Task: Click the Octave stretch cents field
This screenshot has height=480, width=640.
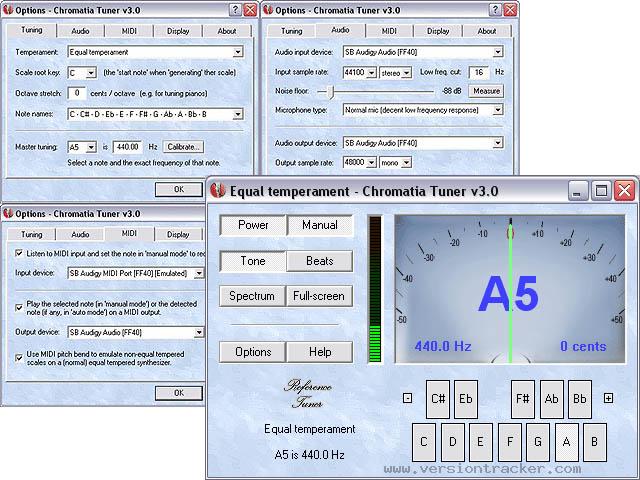Action: 77,93
